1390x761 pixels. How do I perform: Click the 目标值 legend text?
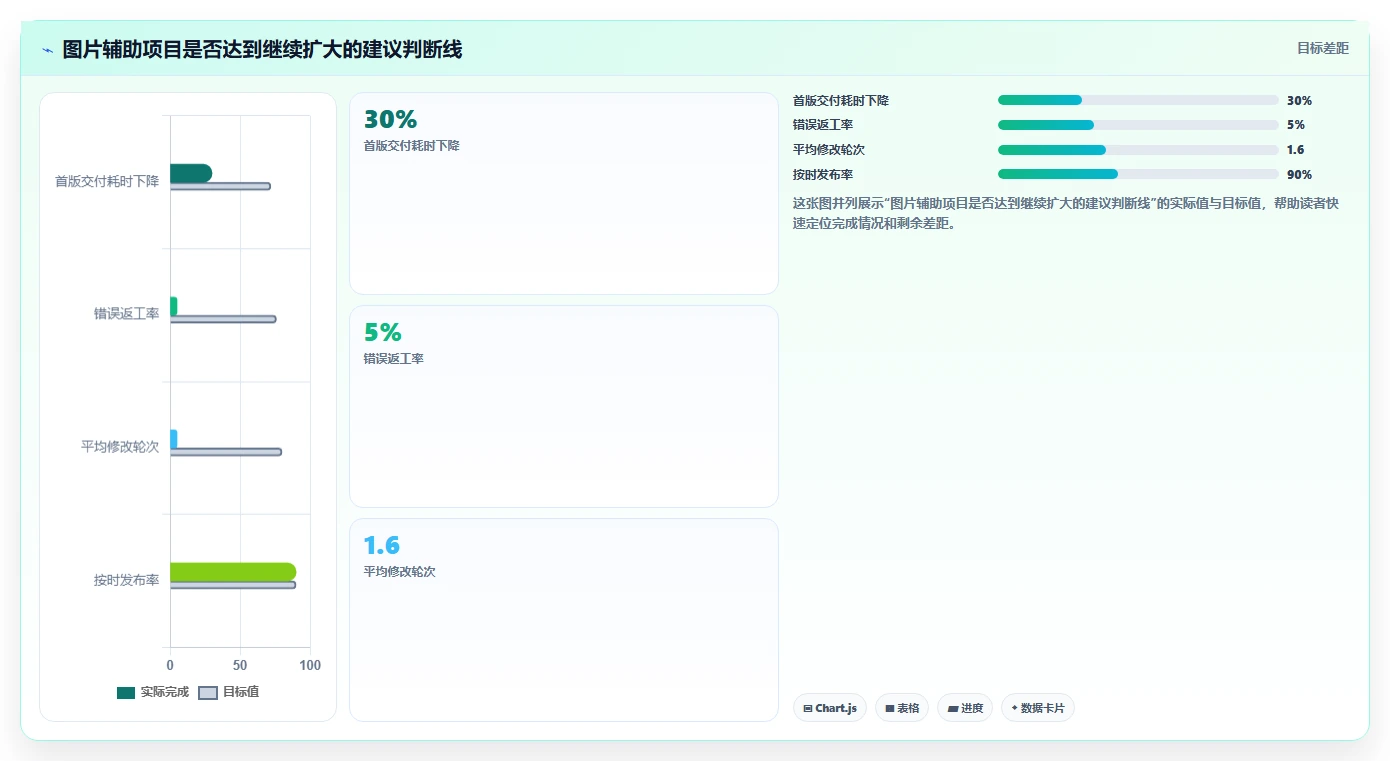[x=241, y=693]
